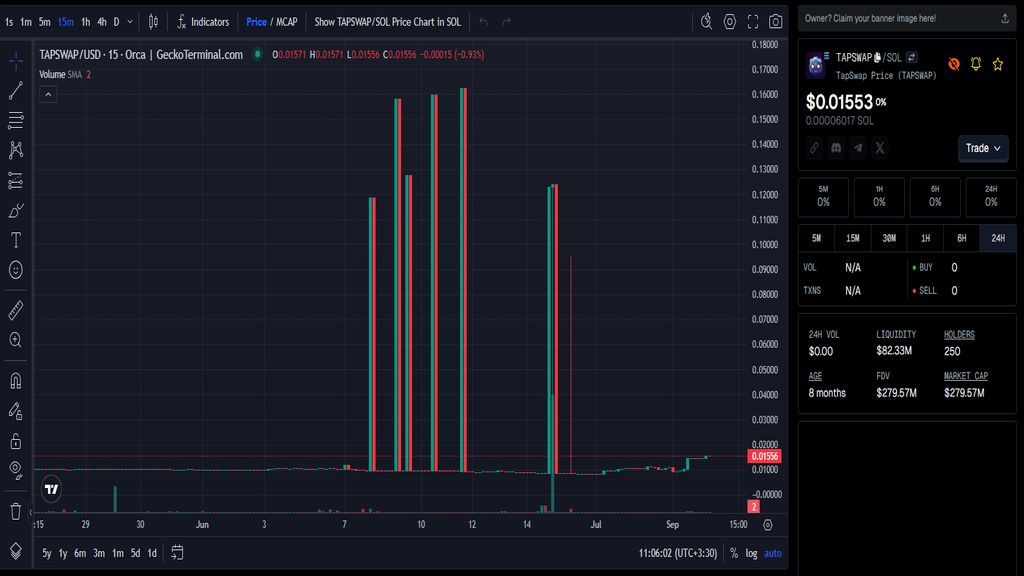Open the HOLDERS link
Viewport: 1024px width, 576px height.
coord(959,334)
